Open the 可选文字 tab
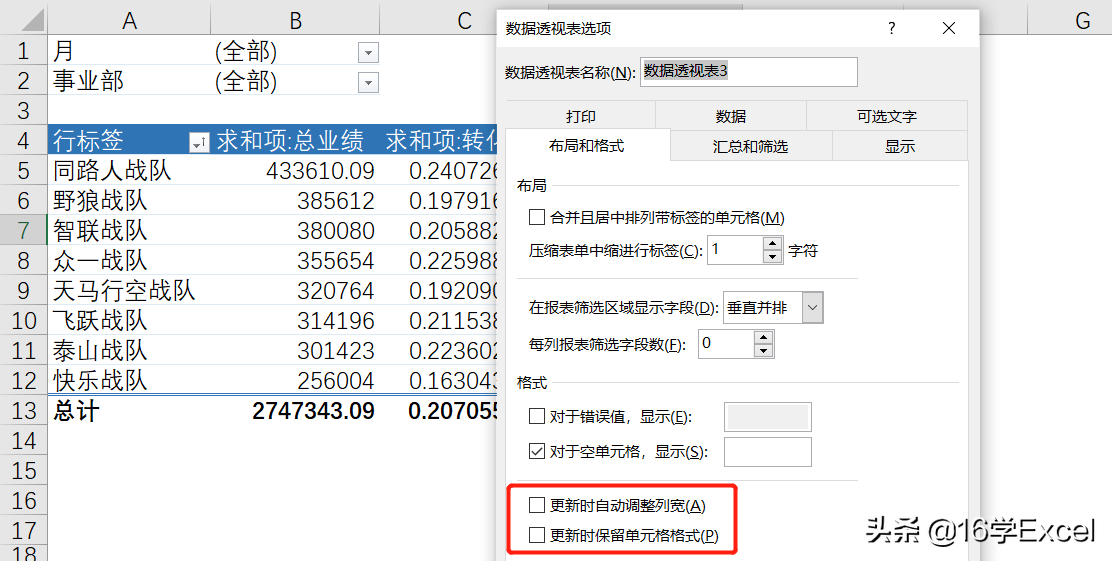This screenshot has width=1112, height=561. coord(886,116)
